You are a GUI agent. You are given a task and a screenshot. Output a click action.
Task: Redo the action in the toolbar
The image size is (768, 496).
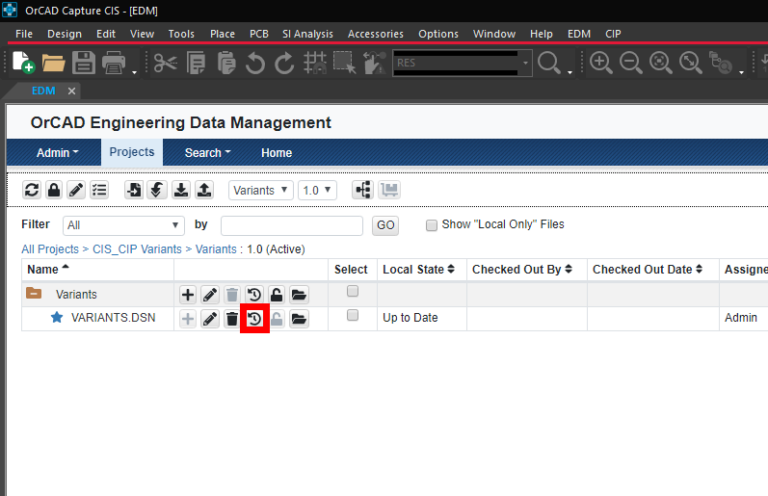click(285, 63)
